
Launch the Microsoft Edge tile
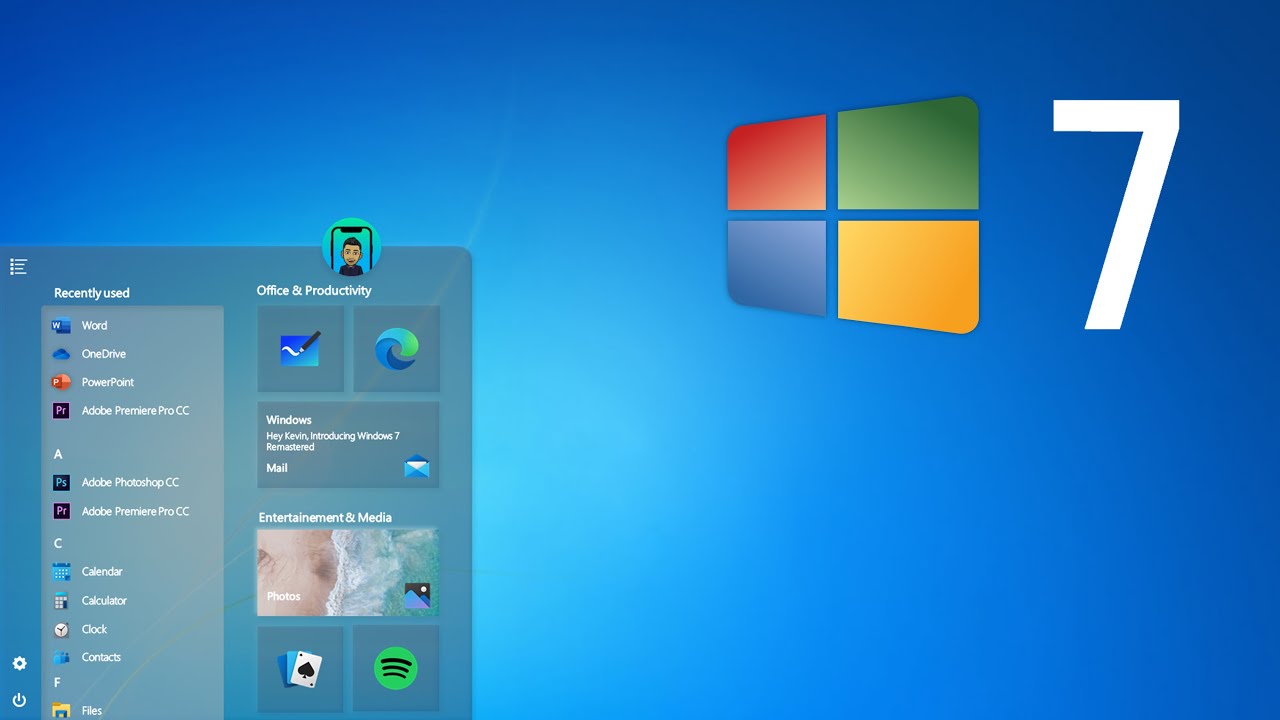coord(396,349)
